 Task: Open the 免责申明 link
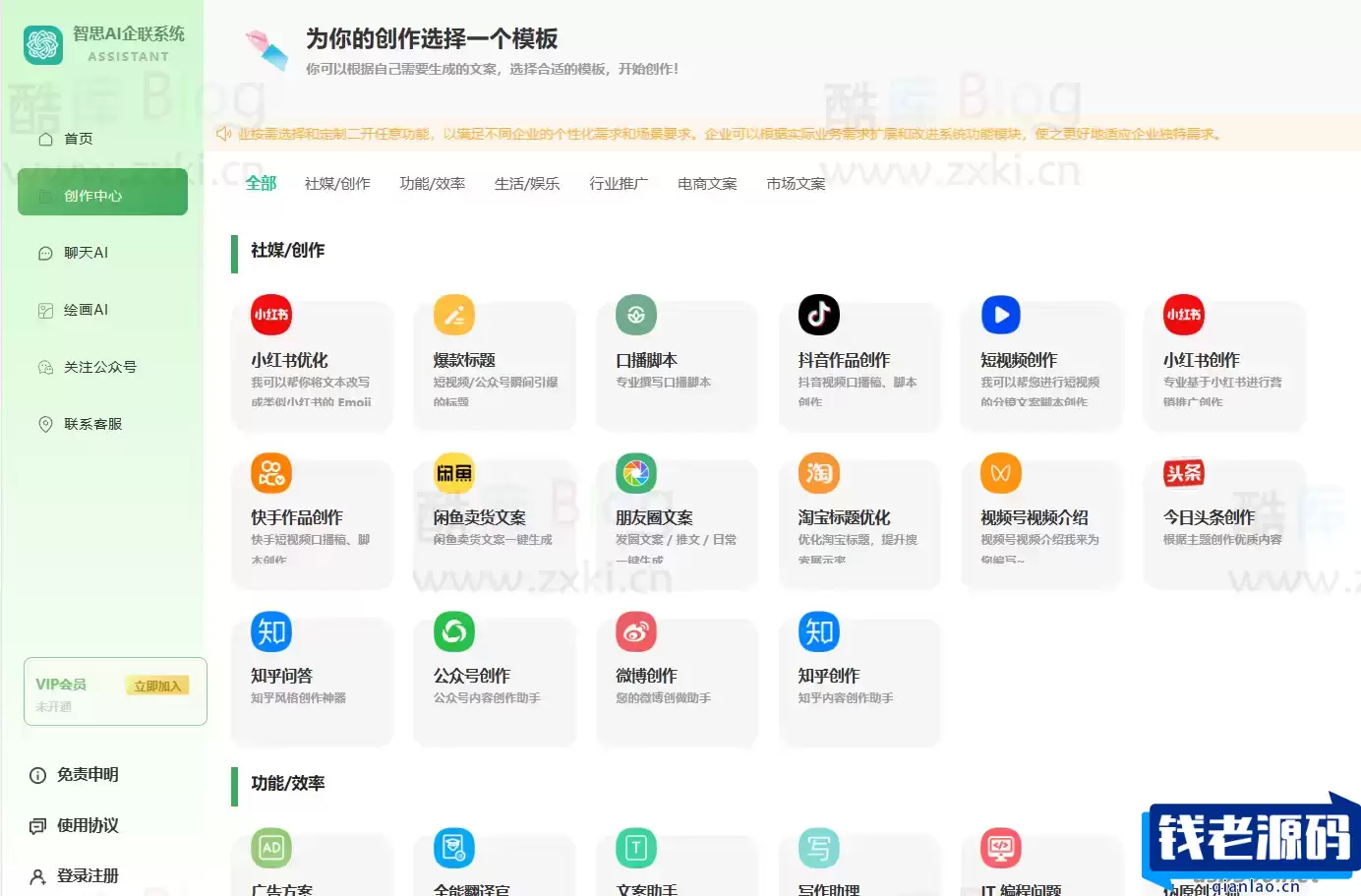[x=88, y=774]
